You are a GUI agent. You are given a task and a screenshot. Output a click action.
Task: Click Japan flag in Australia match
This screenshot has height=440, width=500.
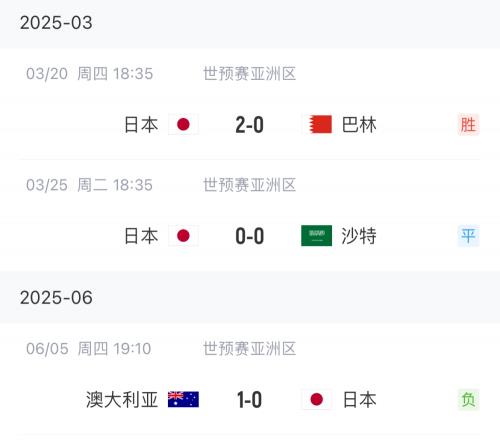[x=317, y=399]
